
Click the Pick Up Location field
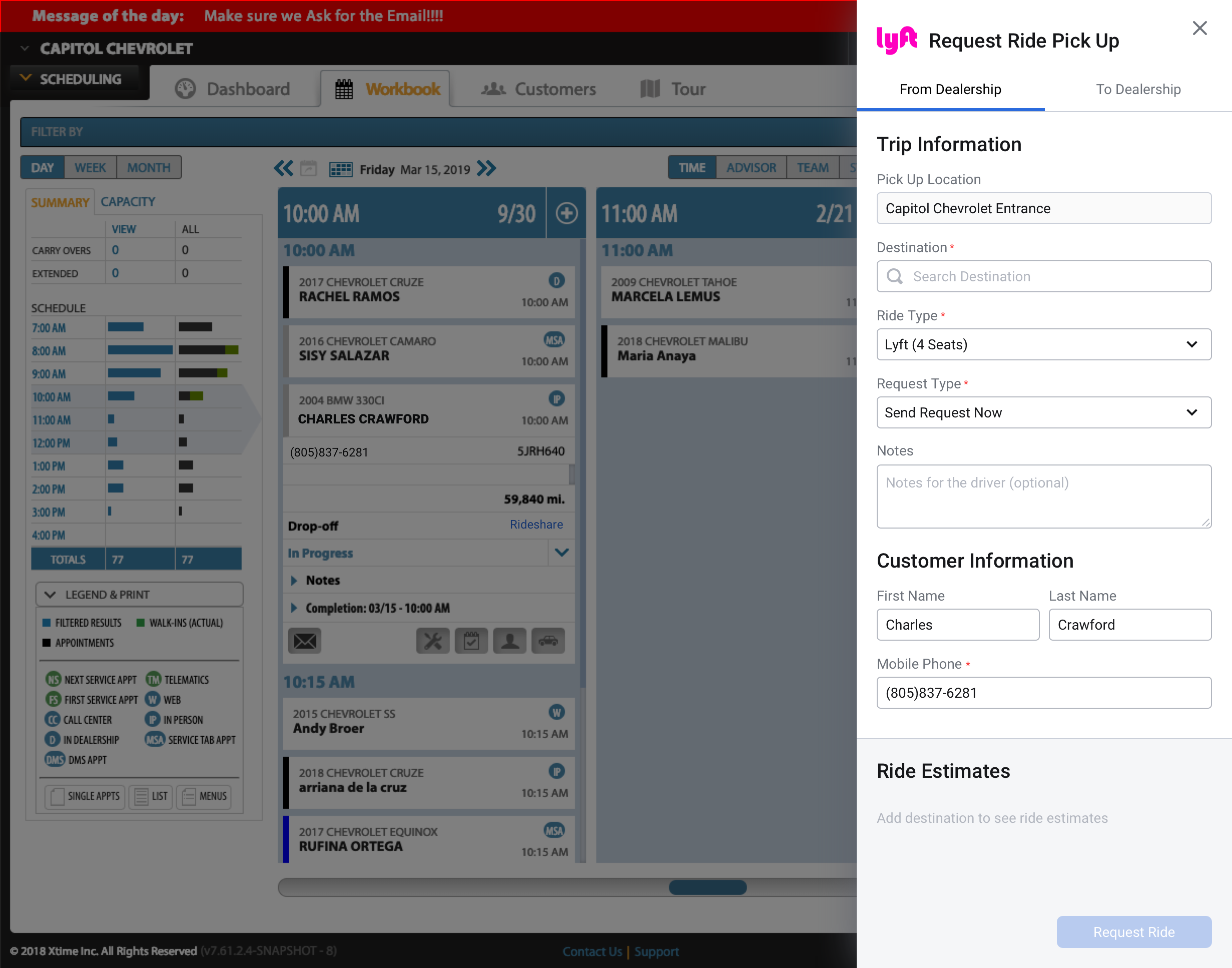point(1044,209)
